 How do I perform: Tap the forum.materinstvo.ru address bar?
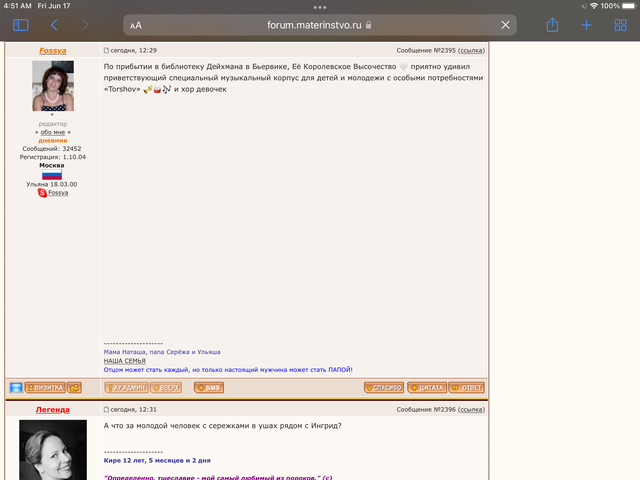click(320, 25)
